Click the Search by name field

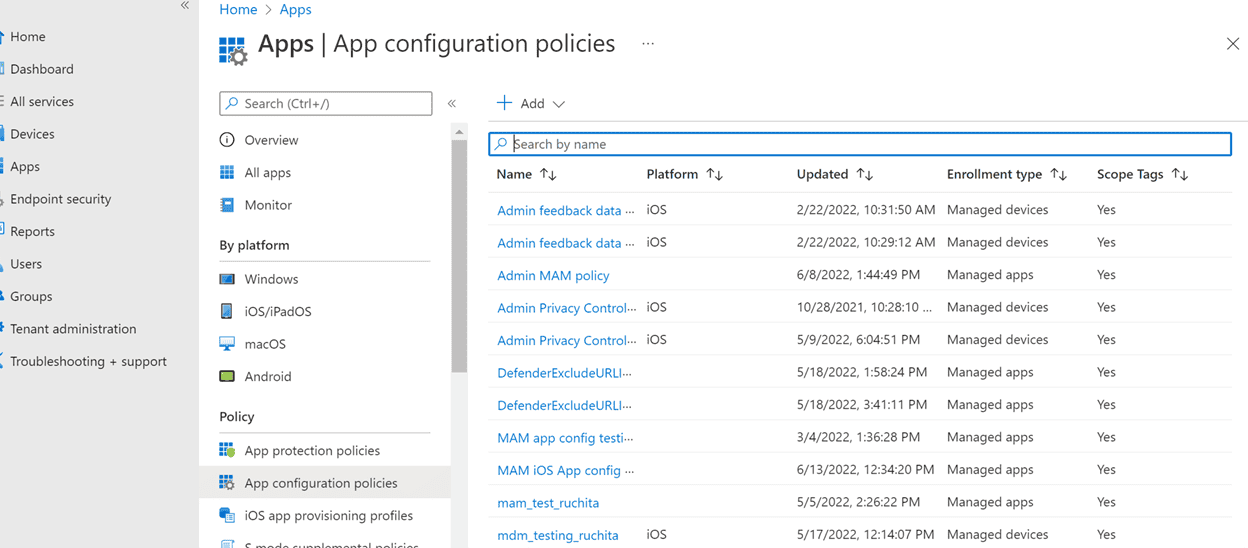pyautogui.click(x=860, y=144)
